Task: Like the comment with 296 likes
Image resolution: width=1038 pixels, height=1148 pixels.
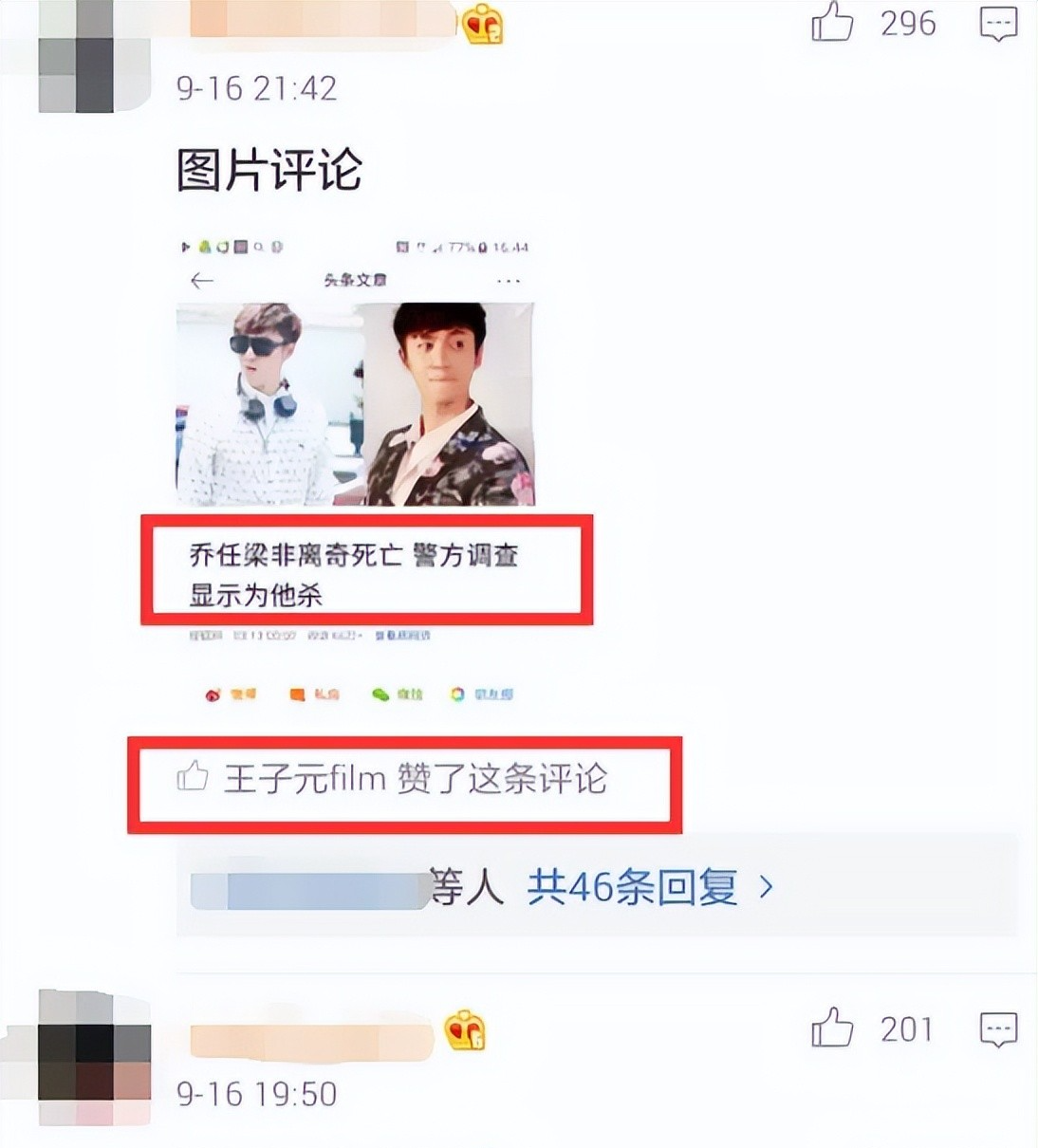Action: pos(832,22)
